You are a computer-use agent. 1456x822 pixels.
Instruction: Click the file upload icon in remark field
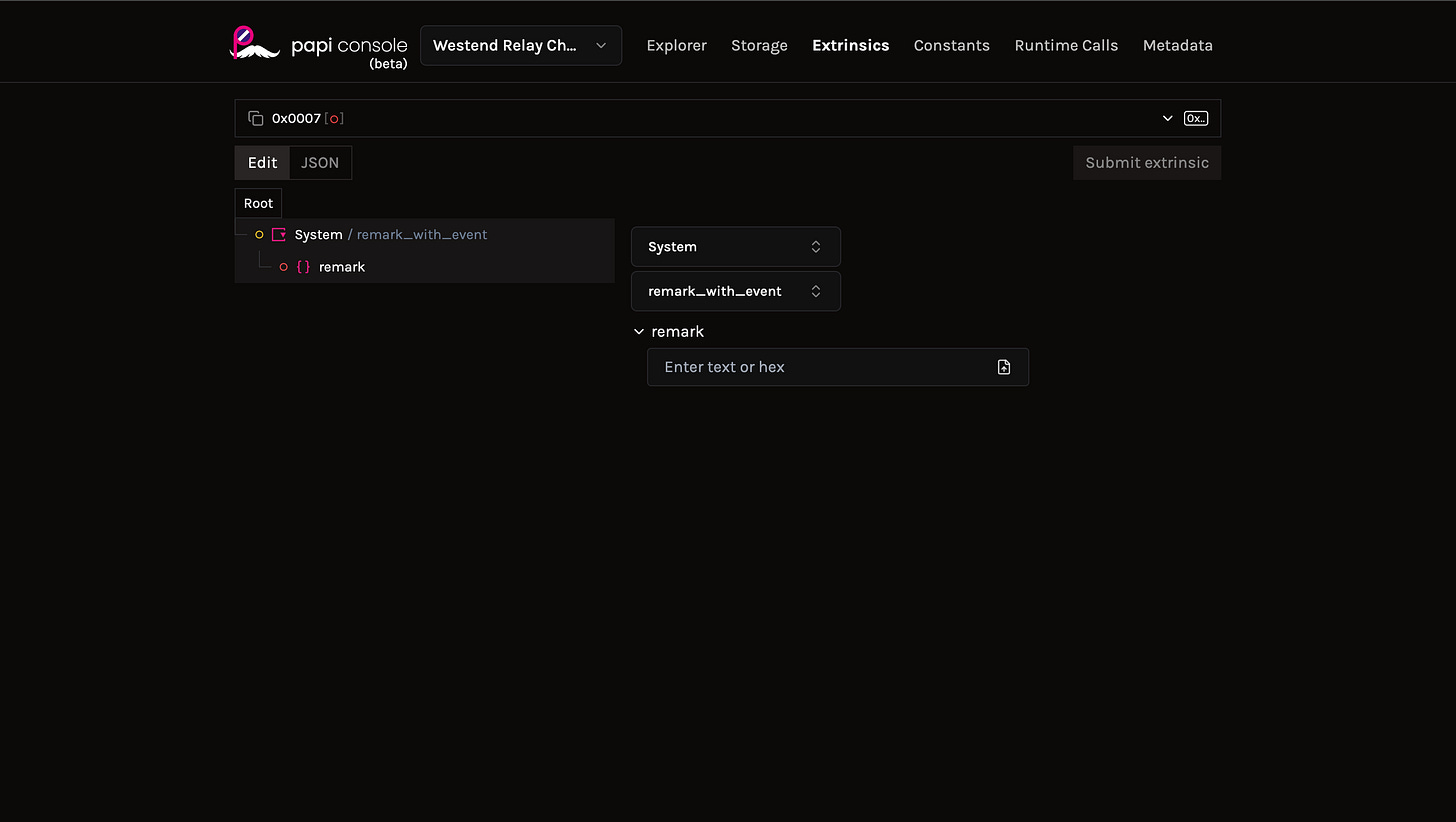pyautogui.click(x=1003, y=367)
